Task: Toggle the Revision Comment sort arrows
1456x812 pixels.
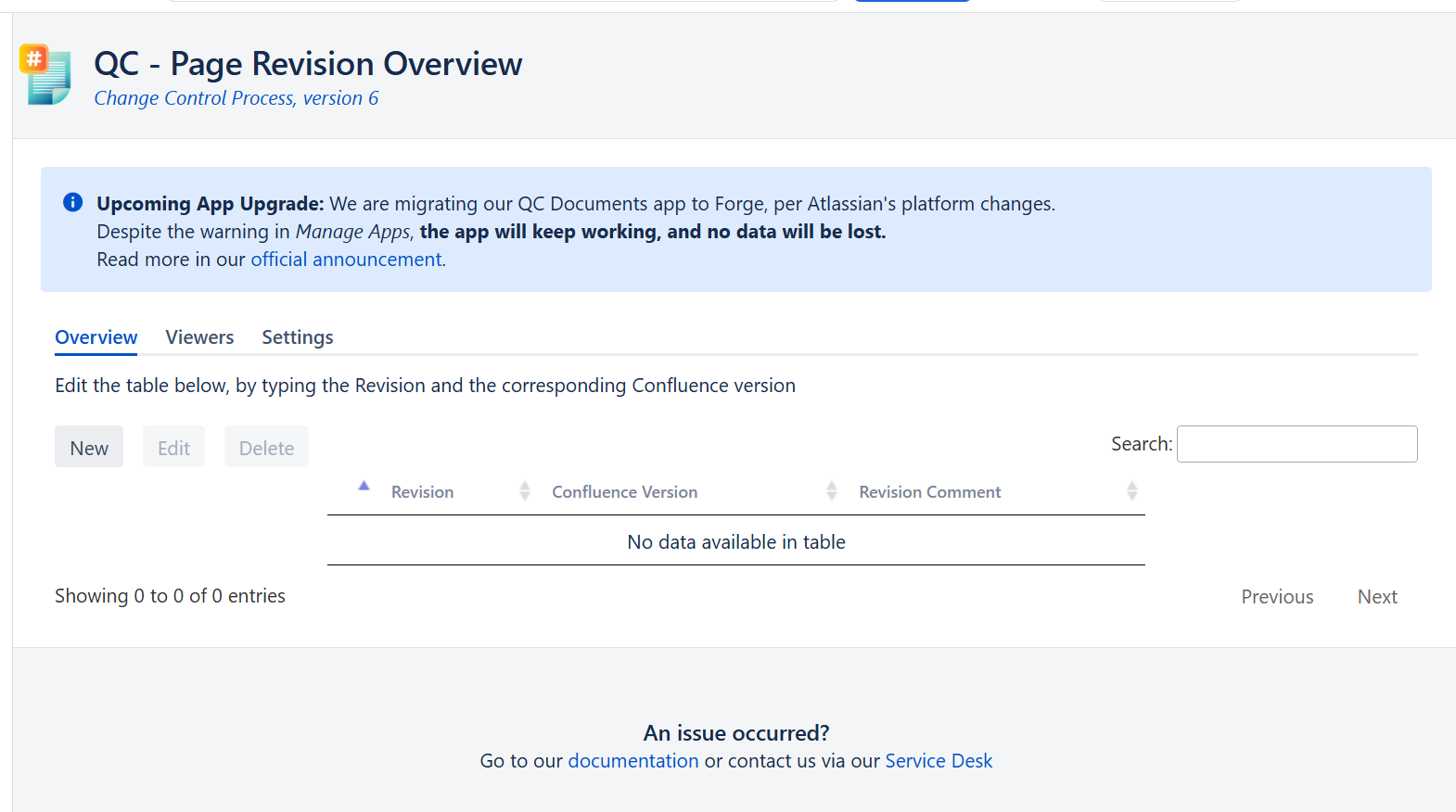Action: pyautogui.click(x=1132, y=491)
